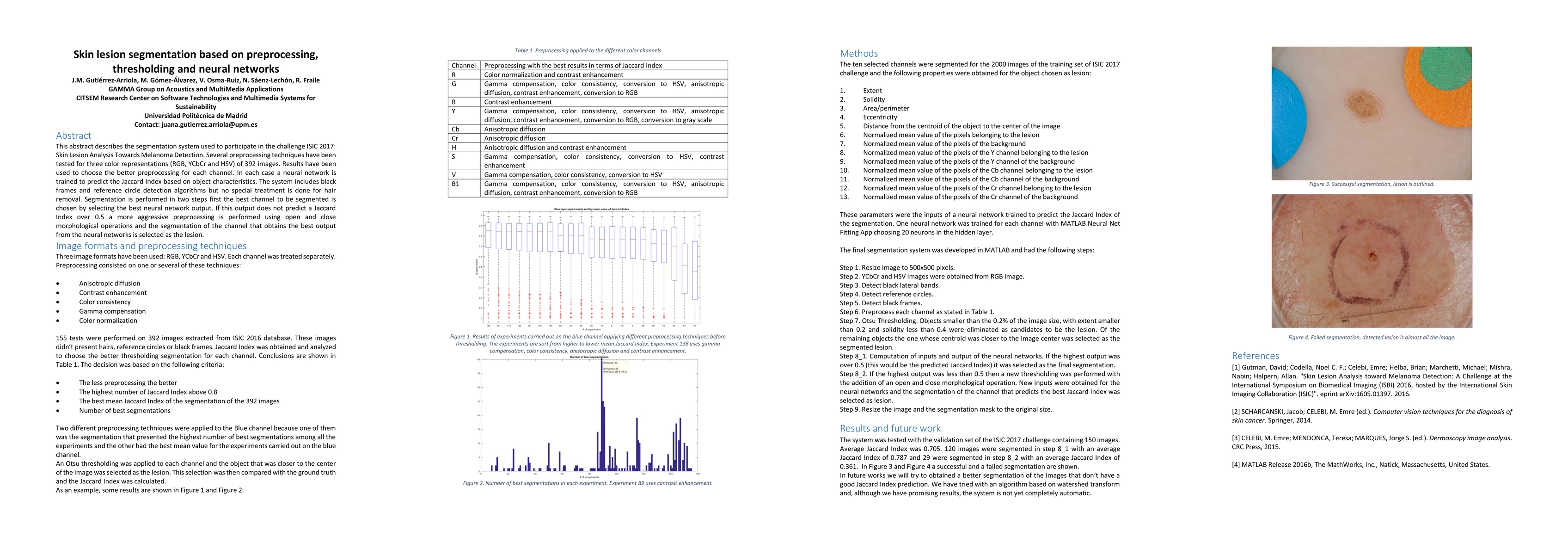
Task: Click the contact email juana.gutierrez.arriola@upm.es
Action: 209,124
